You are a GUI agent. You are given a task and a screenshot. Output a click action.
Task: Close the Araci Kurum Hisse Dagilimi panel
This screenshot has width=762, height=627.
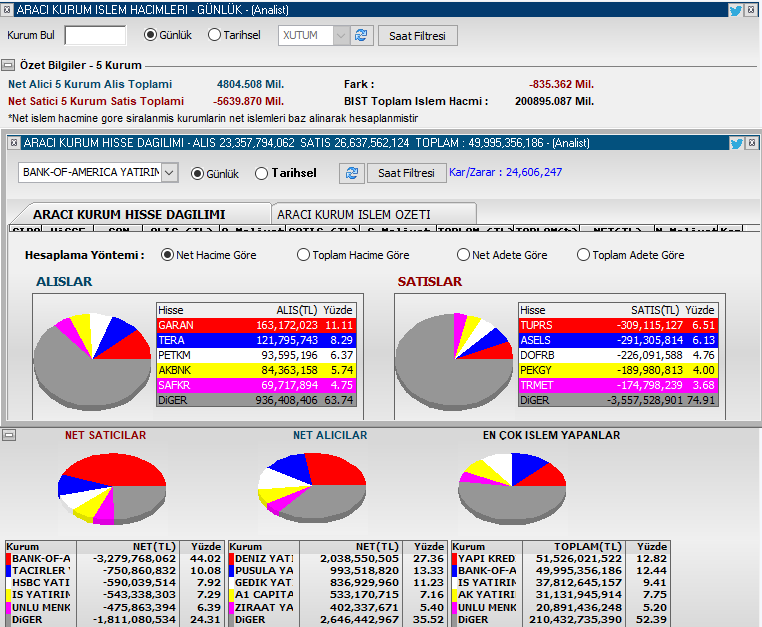pos(752,142)
